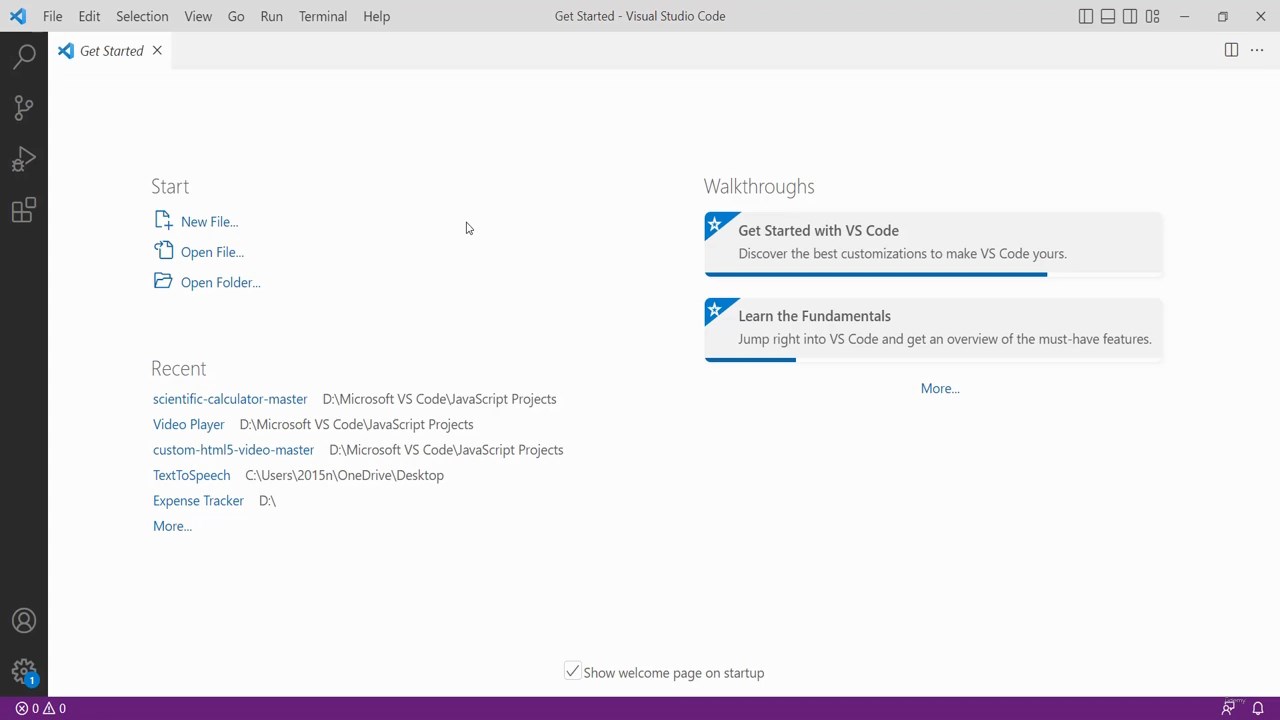The image size is (1280, 720).
Task: Open the Edit menu
Action: click(x=89, y=16)
